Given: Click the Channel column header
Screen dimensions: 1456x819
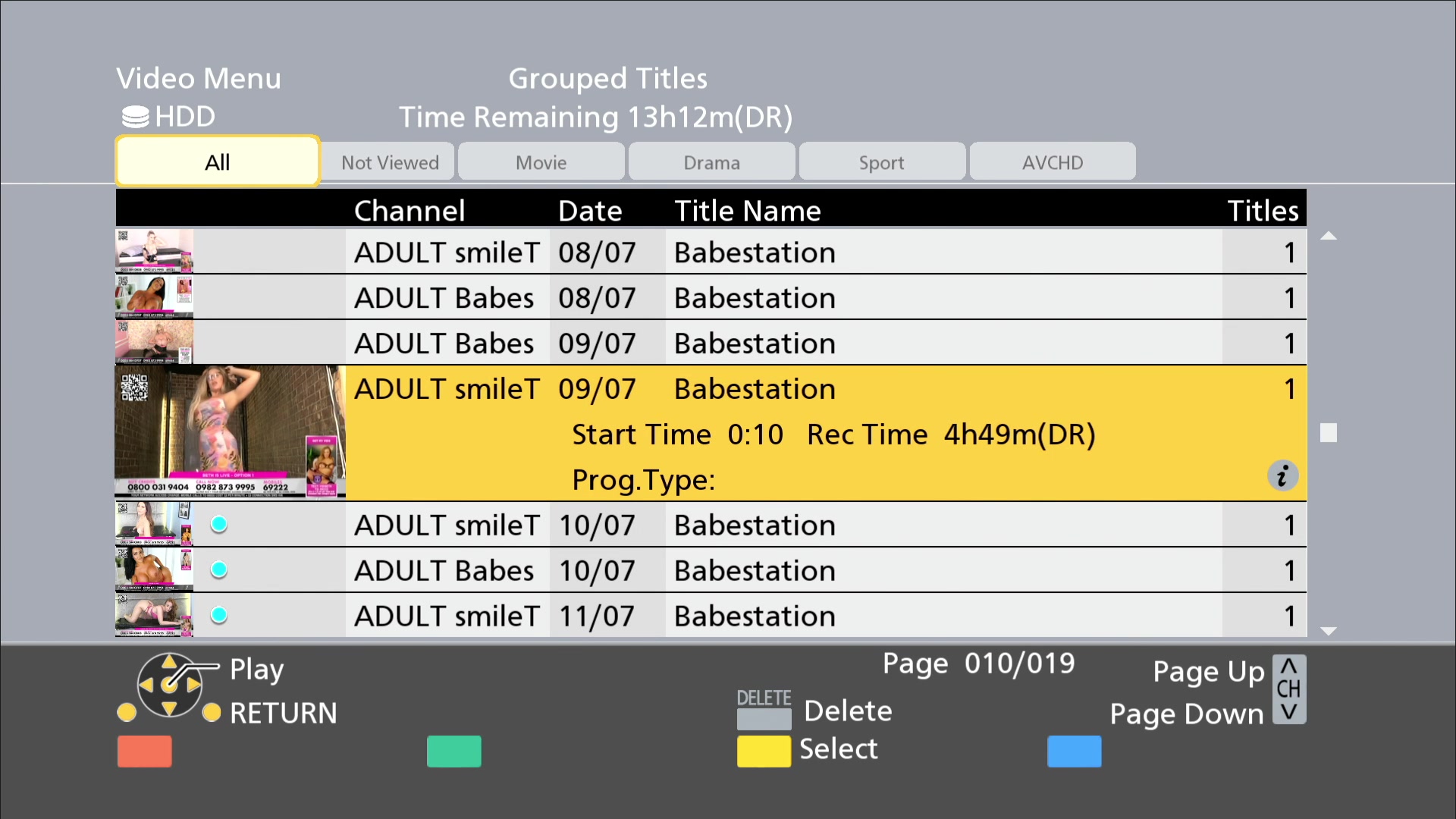Looking at the screenshot, I should (409, 210).
